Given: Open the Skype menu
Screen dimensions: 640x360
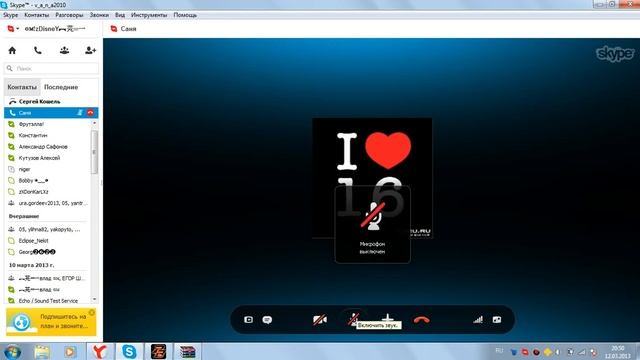Looking at the screenshot, I should coord(11,15).
